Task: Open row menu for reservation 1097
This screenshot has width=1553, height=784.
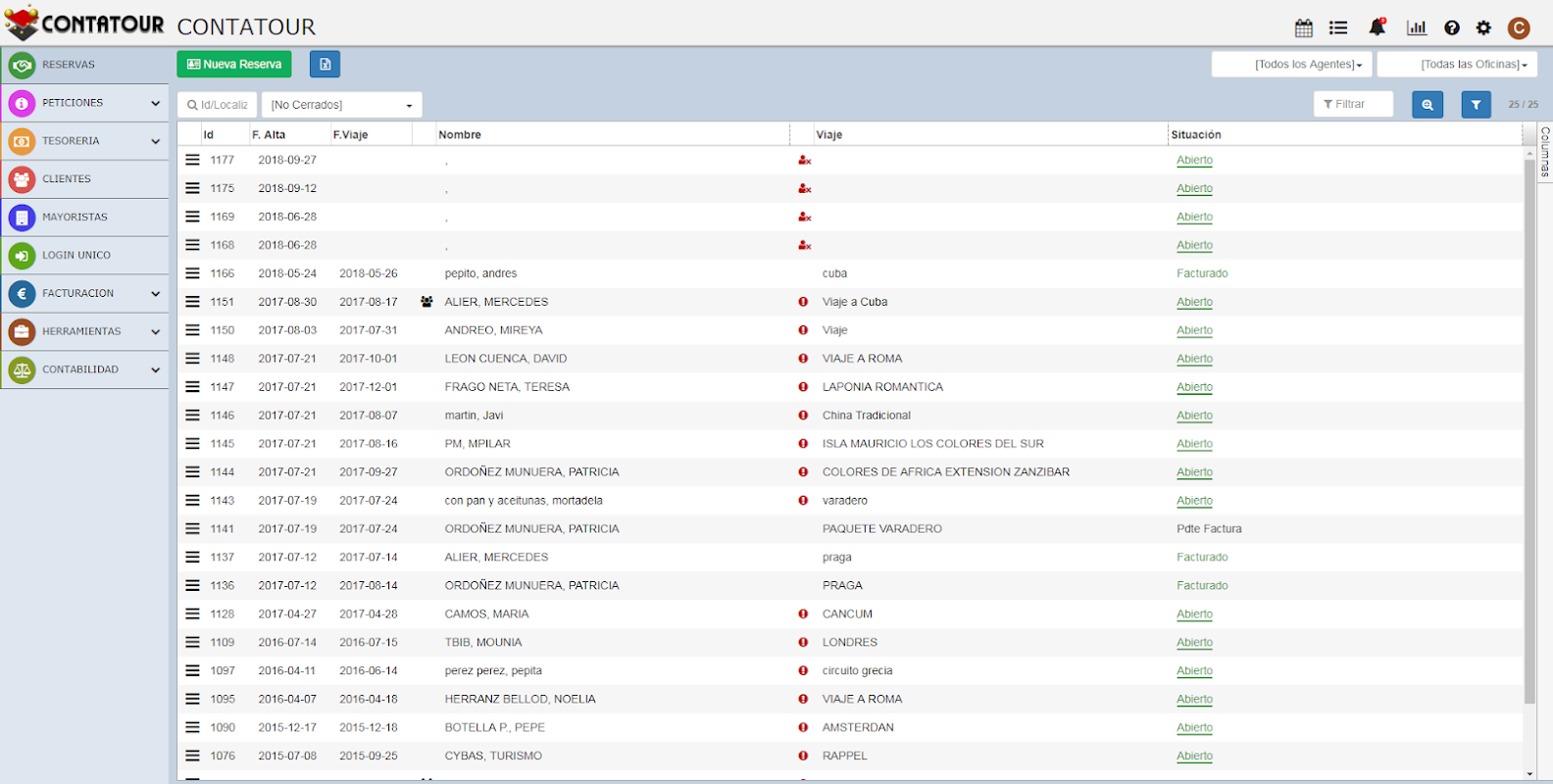Action: click(x=192, y=671)
